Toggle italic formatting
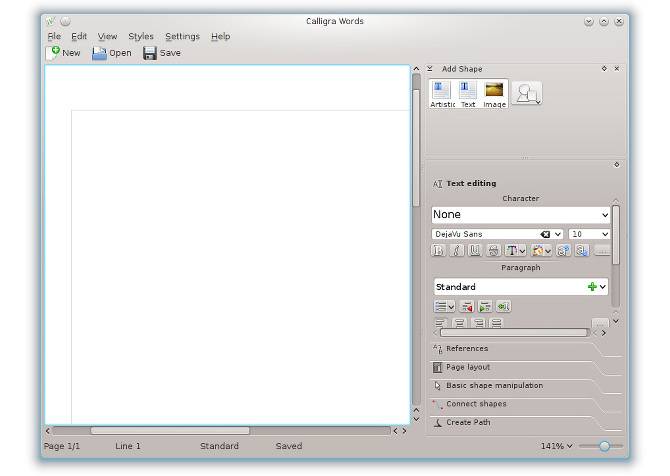The height and width of the screenshot is (476, 670). (x=457, y=250)
